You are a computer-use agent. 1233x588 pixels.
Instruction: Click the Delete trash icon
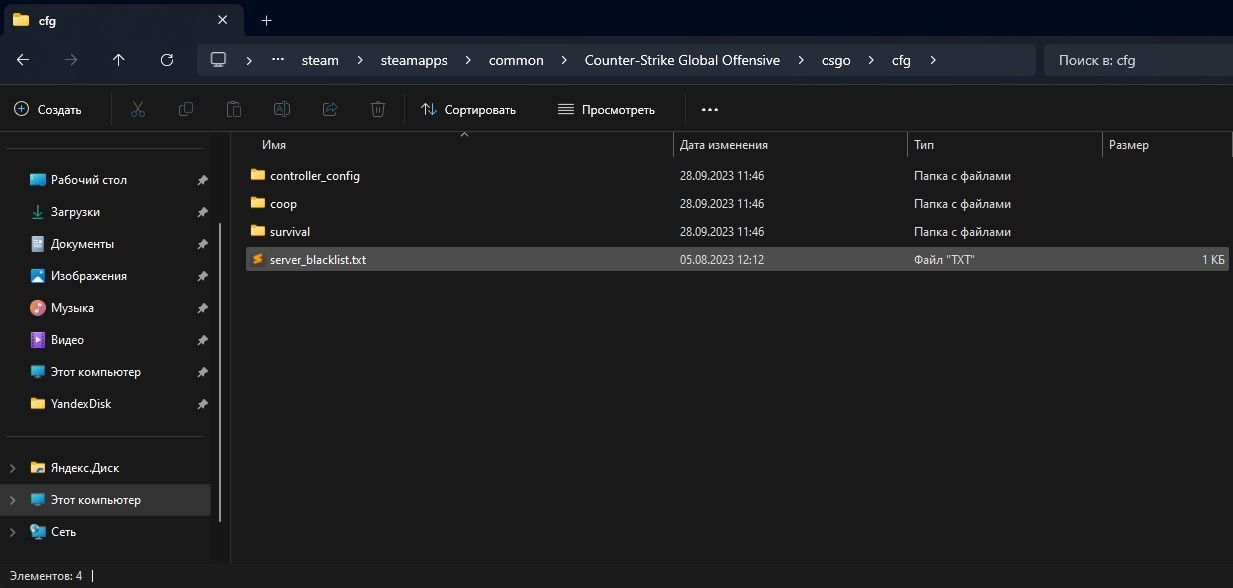[x=378, y=109]
